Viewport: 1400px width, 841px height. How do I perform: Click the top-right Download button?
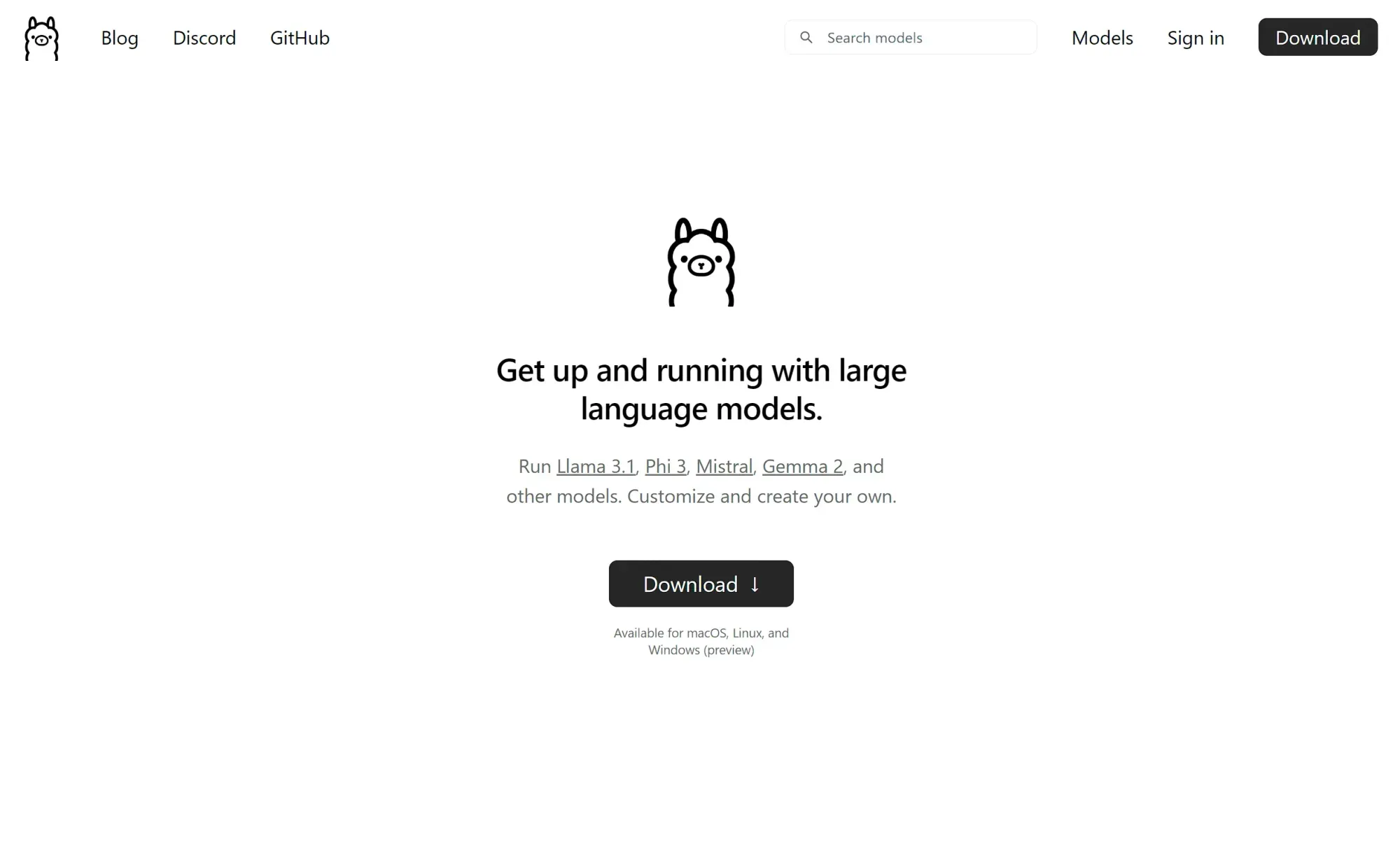(1317, 37)
